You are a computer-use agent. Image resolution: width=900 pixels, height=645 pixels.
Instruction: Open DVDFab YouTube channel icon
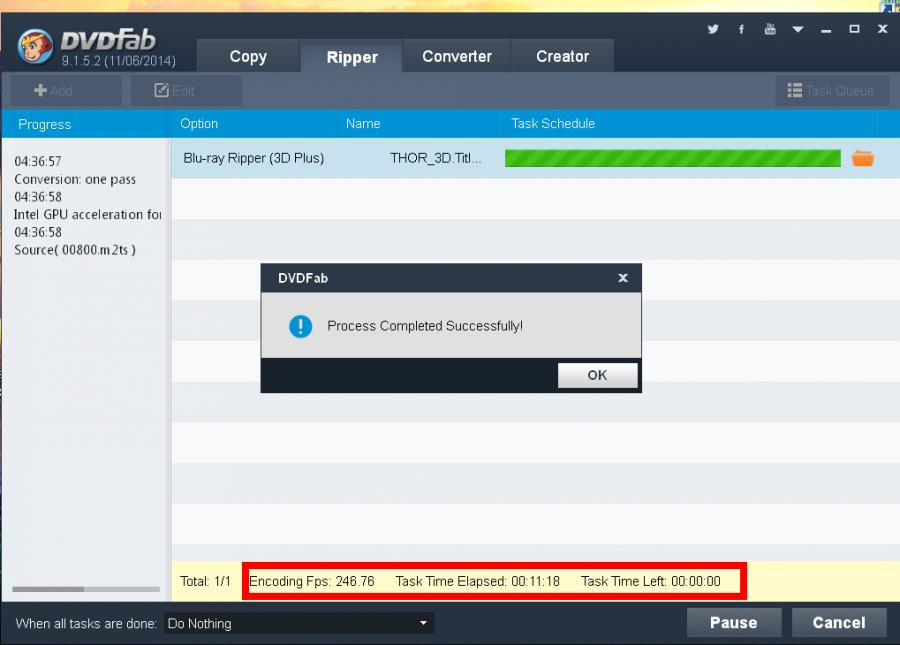pyautogui.click(x=770, y=29)
